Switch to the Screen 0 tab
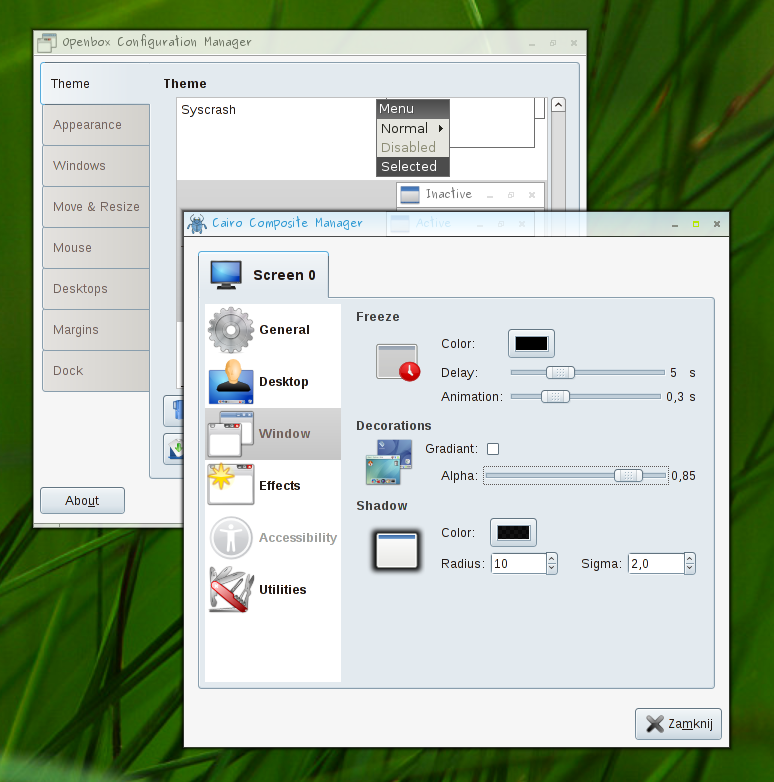Image resolution: width=774 pixels, height=782 pixels. (x=263, y=275)
